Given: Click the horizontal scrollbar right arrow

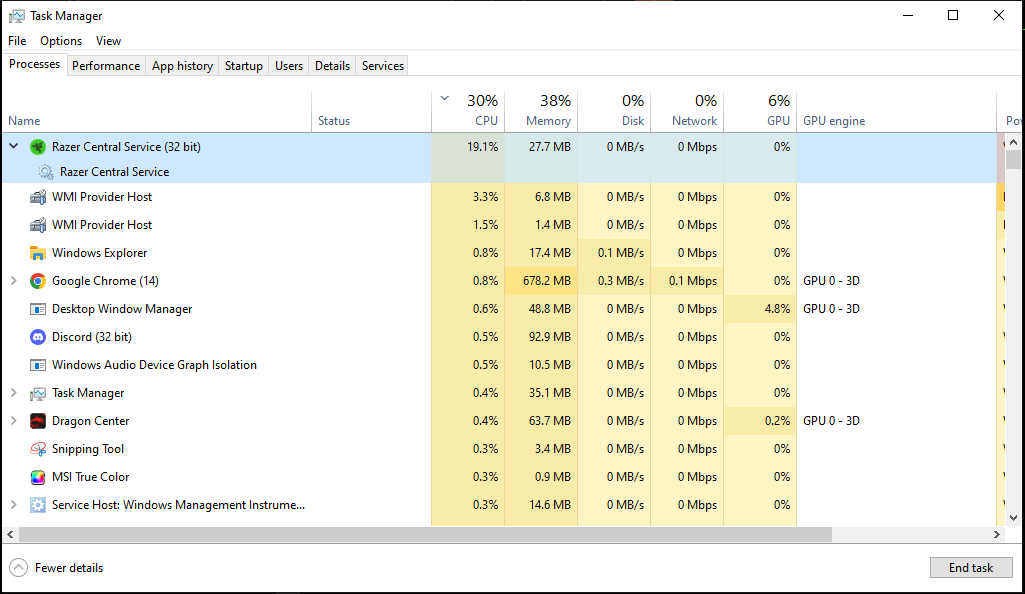Looking at the screenshot, I should click(996, 535).
